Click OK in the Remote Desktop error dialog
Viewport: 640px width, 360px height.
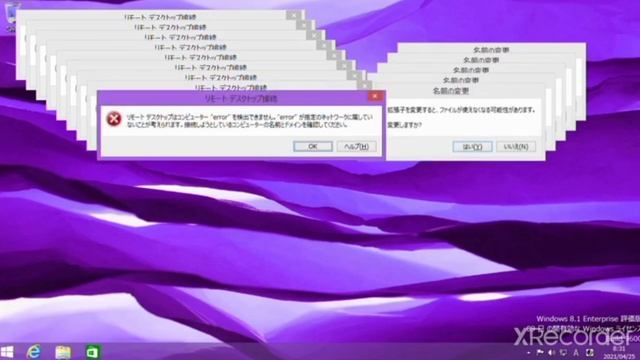coord(313,146)
